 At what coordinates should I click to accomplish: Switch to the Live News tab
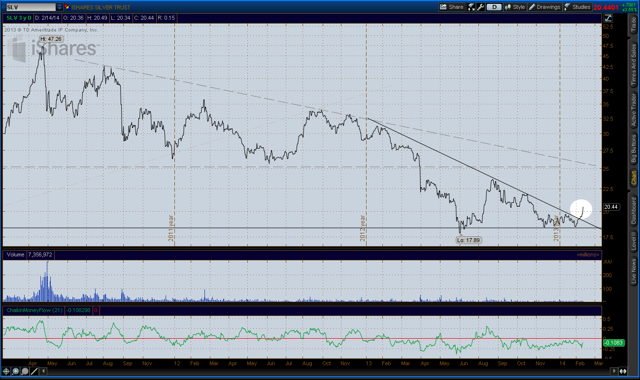[x=633, y=271]
